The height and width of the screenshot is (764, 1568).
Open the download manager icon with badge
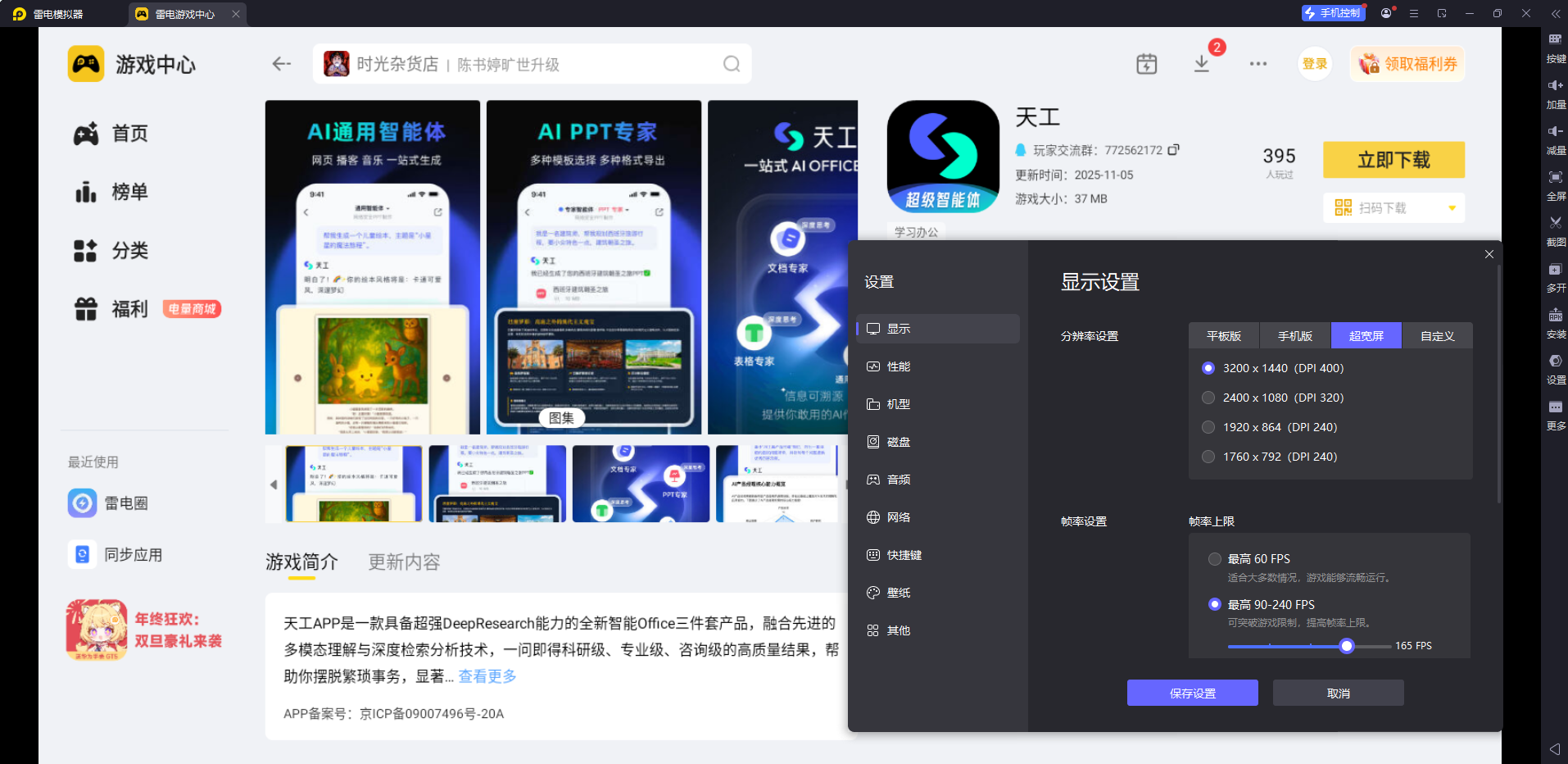pyautogui.click(x=1202, y=64)
